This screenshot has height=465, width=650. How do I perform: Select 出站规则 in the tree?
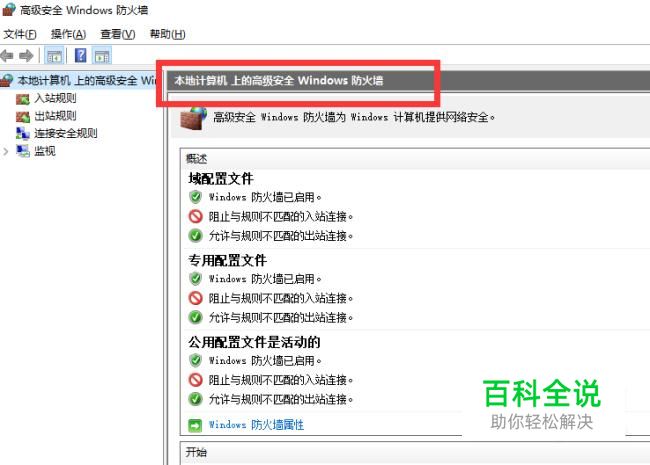pyautogui.click(x=55, y=116)
